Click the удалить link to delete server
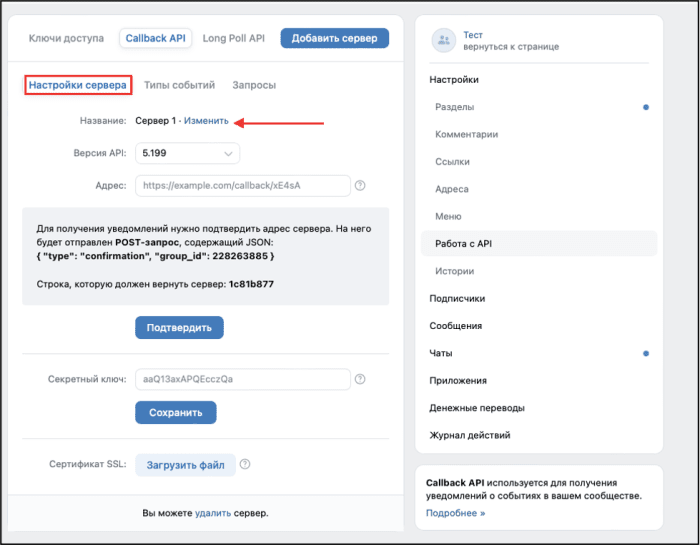The height and width of the screenshot is (545, 700). pyautogui.click(x=213, y=513)
